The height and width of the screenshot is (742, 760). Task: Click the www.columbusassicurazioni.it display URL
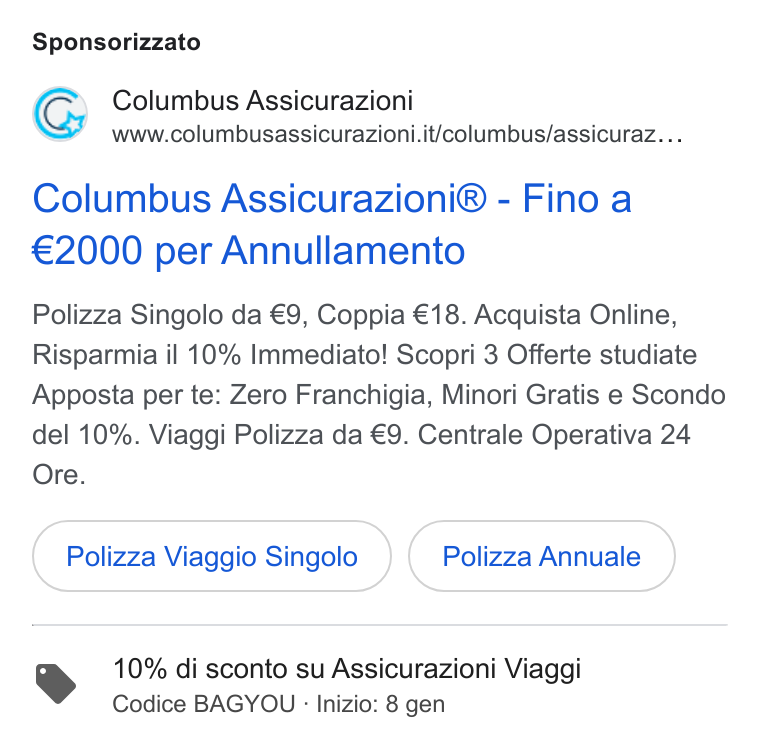click(397, 134)
